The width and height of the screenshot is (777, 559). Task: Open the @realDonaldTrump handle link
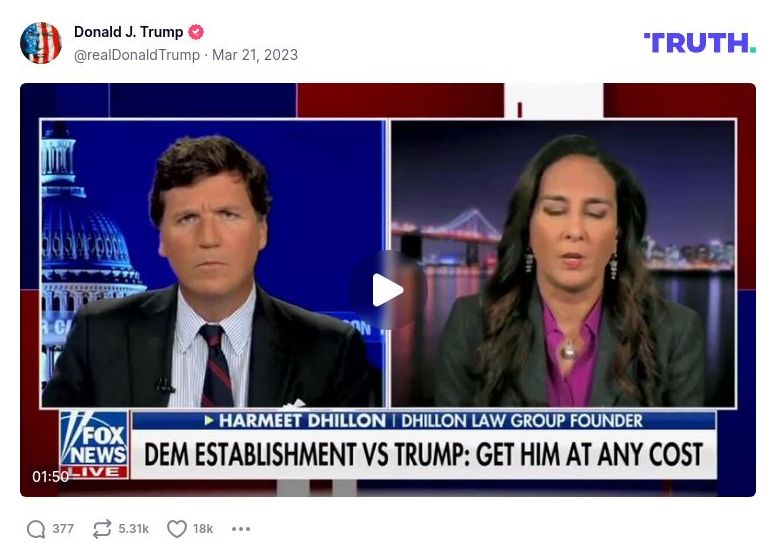click(137, 55)
